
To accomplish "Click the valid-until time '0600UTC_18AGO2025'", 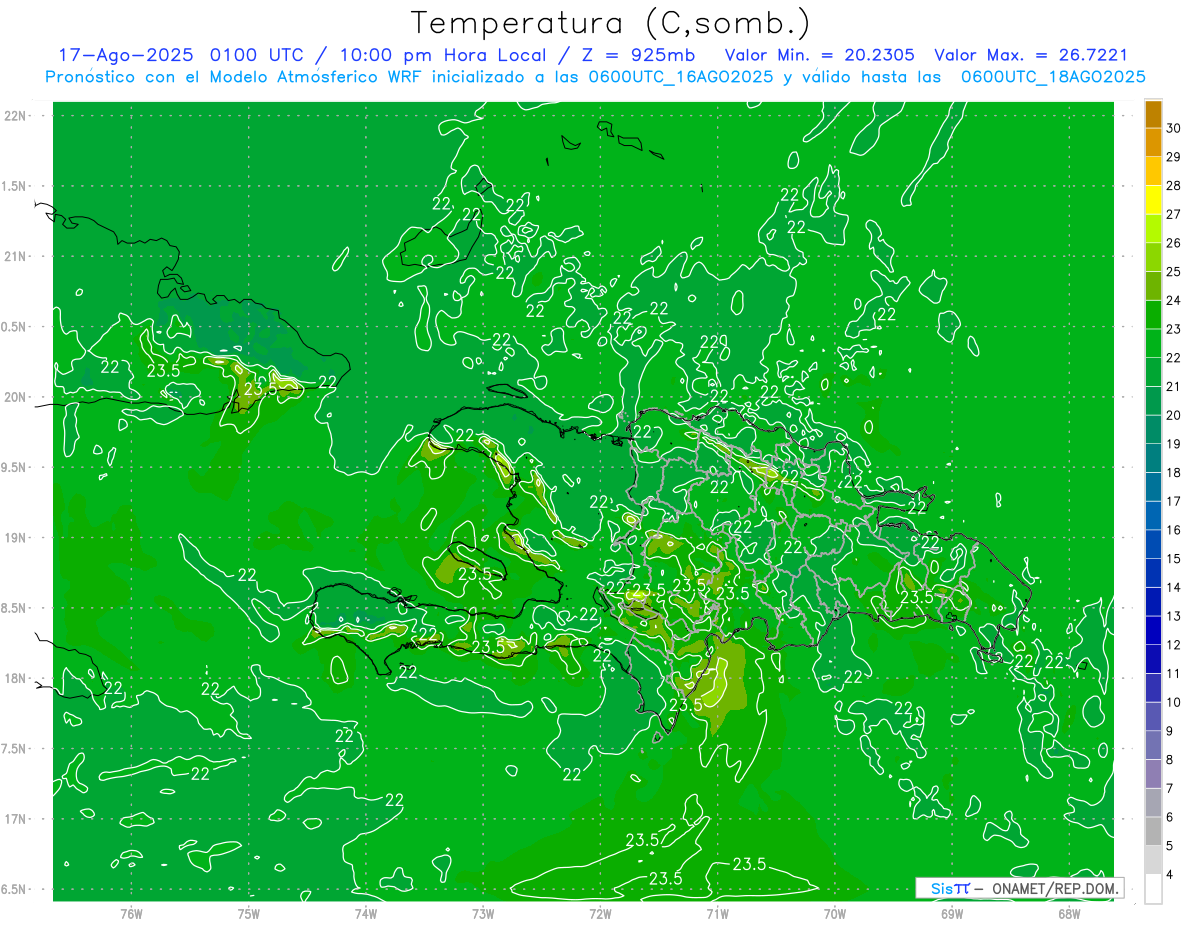I will coord(1054,76).
